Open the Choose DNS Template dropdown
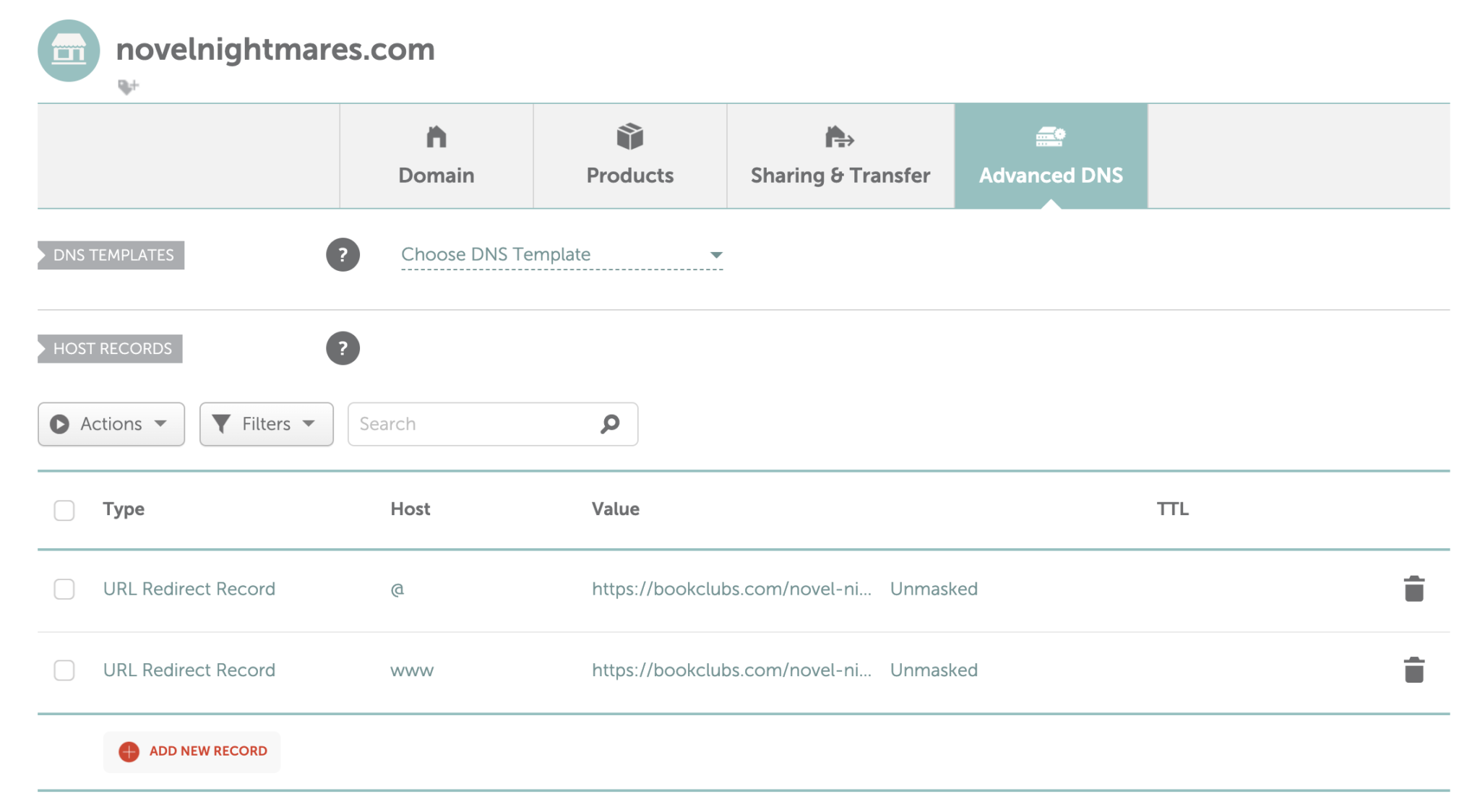1480x812 pixels. tap(562, 254)
